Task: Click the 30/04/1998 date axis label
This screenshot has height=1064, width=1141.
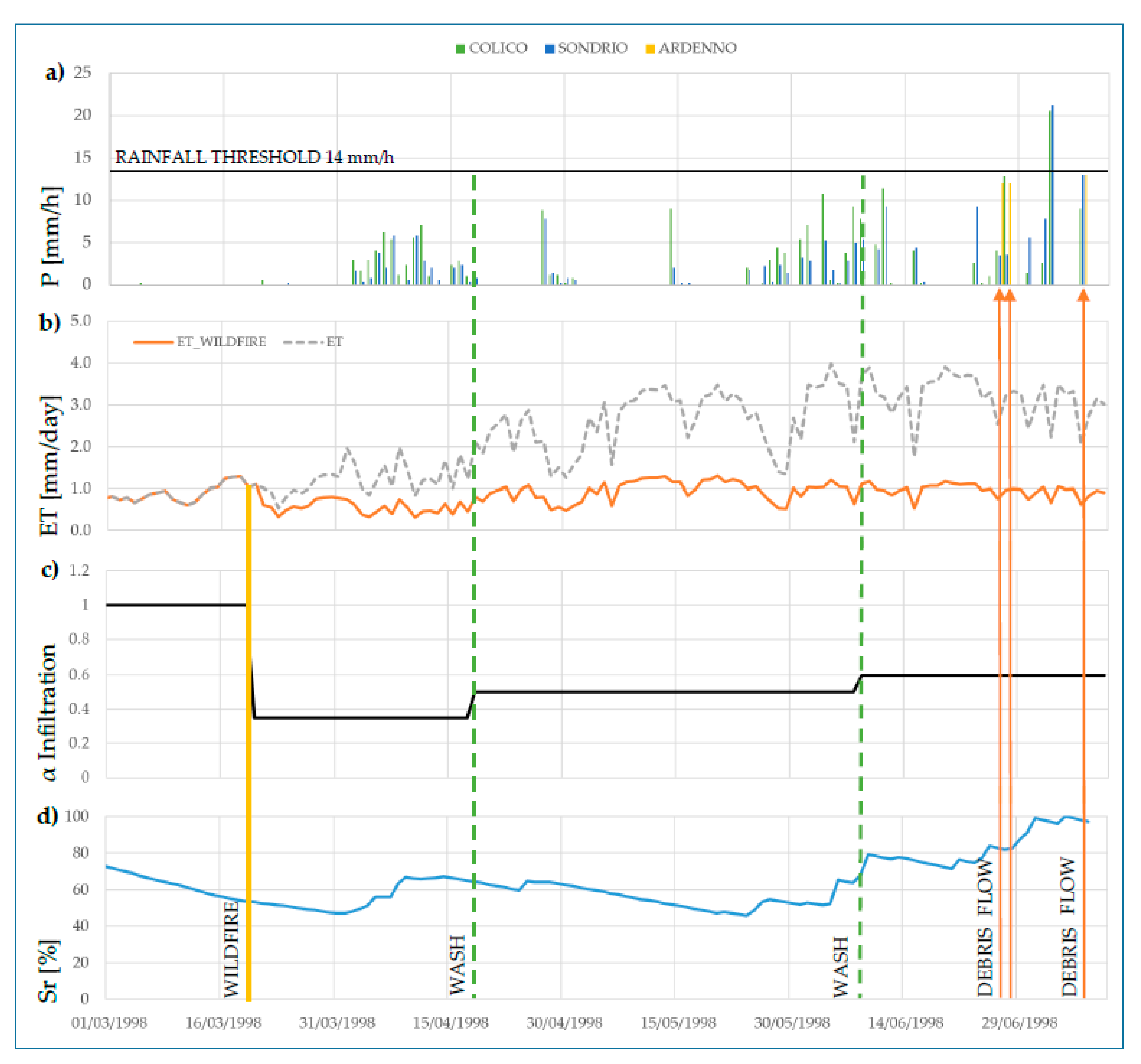Action: pos(564,1023)
